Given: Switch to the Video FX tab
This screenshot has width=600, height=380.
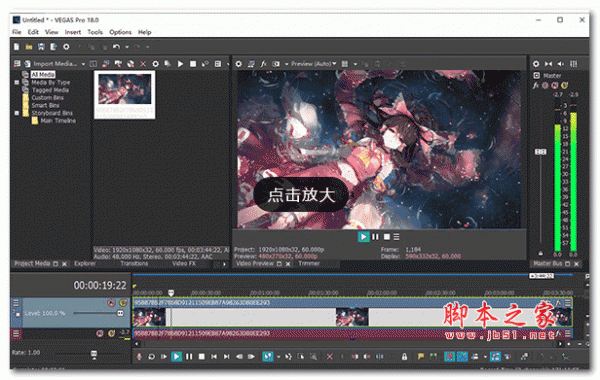Looking at the screenshot, I should [184, 264].
